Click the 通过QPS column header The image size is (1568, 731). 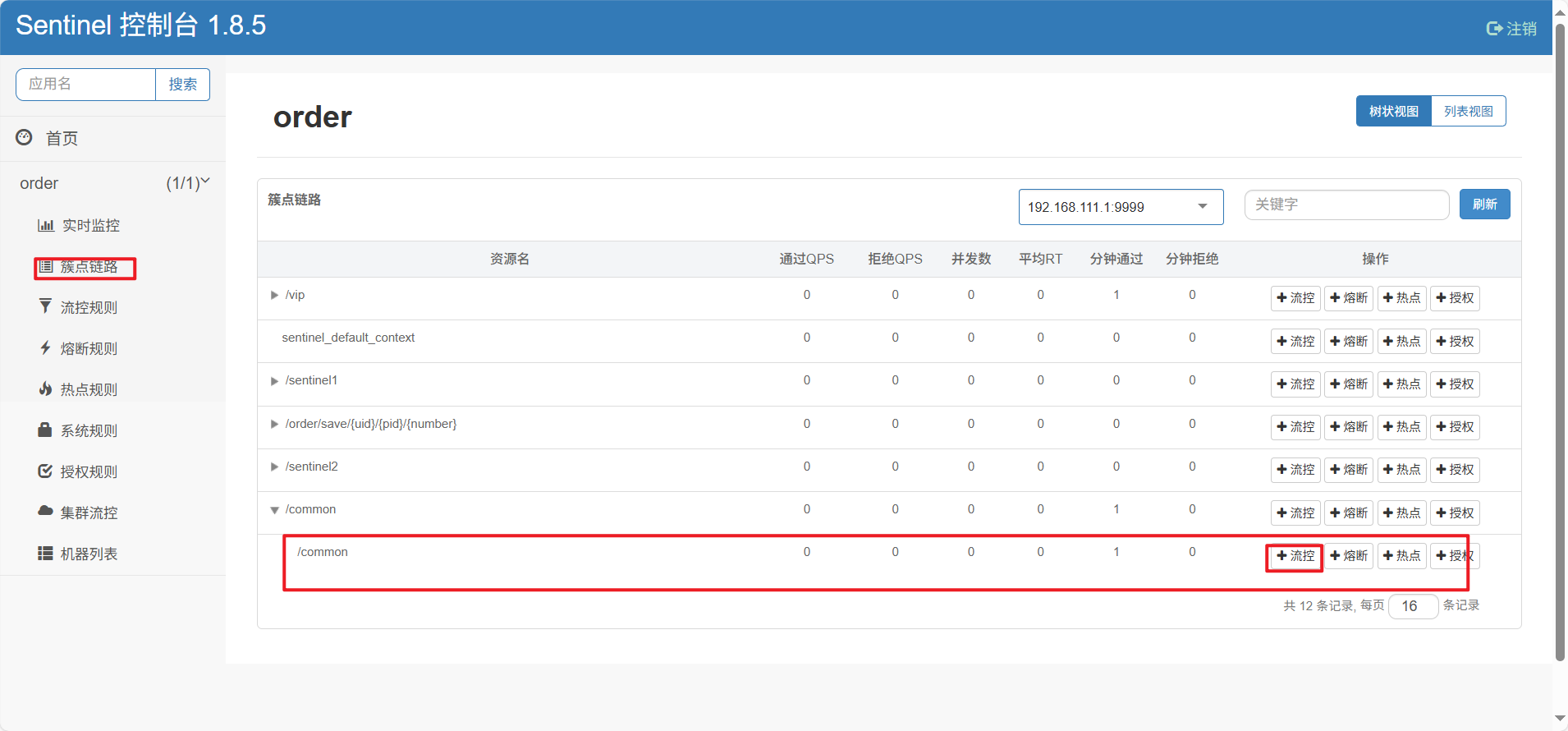click(x=806, y=259)
